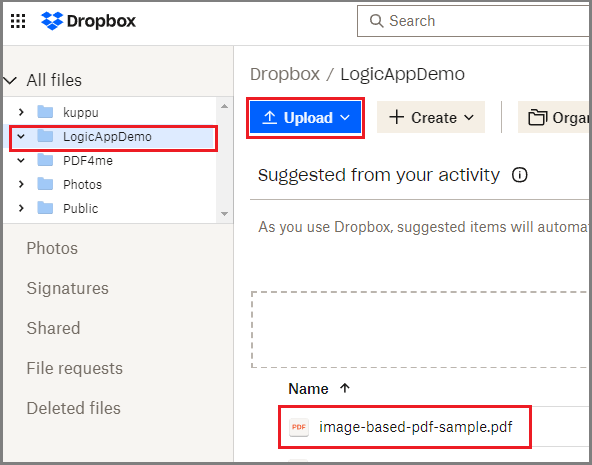Go to Dropbox root breadcrumb
The height and width of the screenshot is (465, 592).
[285, 74]
